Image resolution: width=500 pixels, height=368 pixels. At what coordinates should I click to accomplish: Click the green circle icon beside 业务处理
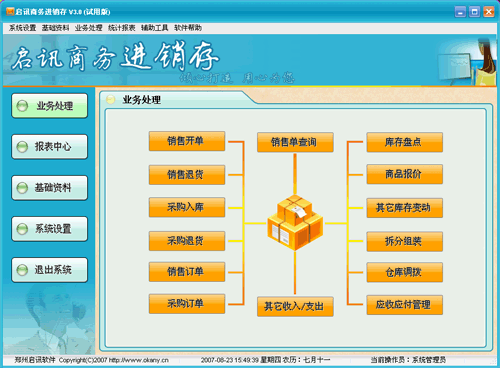click(x=22, y=106)
